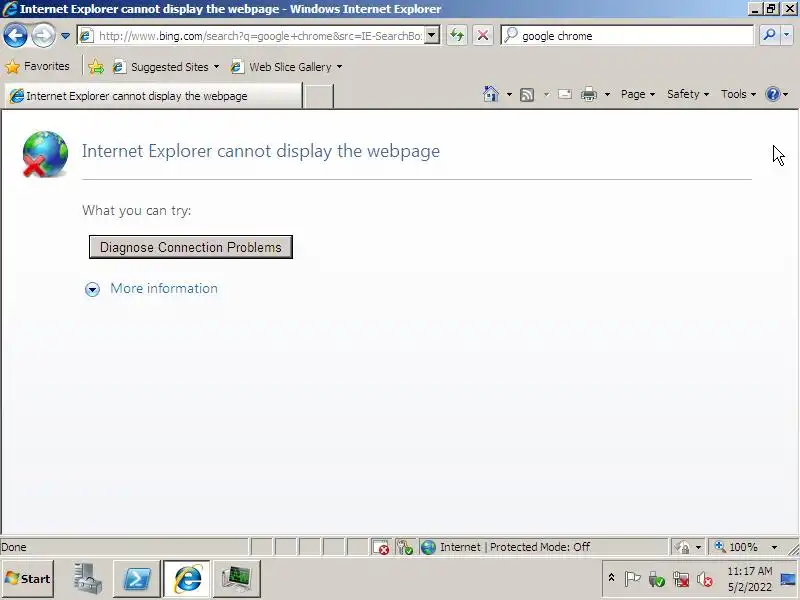Click the More information link text
The image size is (800, 600).
click(x=164, y=288)
